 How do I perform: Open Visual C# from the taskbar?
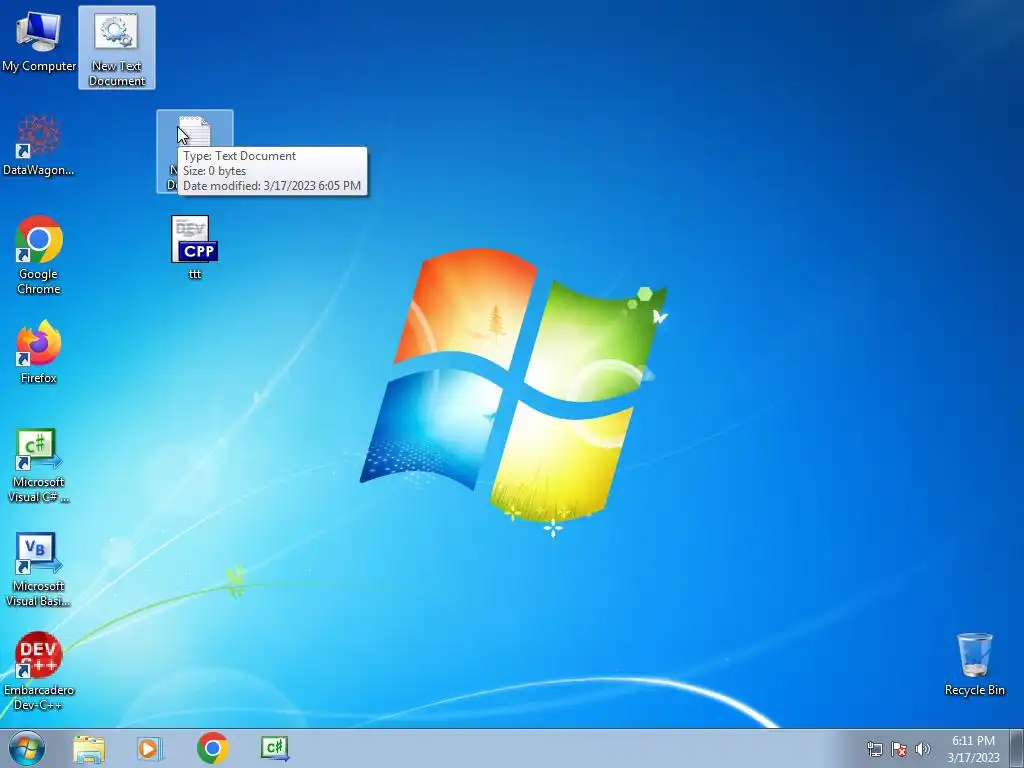[x=275, y=748]
